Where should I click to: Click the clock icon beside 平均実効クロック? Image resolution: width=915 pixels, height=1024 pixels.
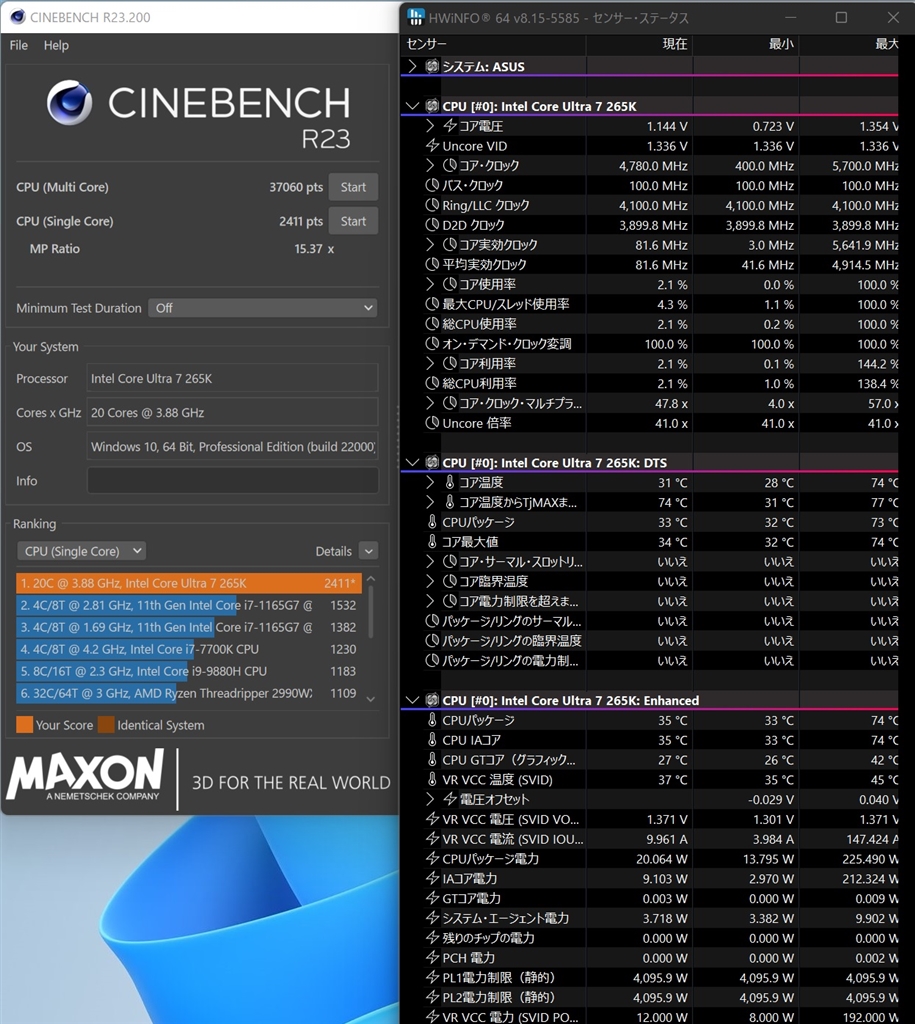(x=432, y=264)
